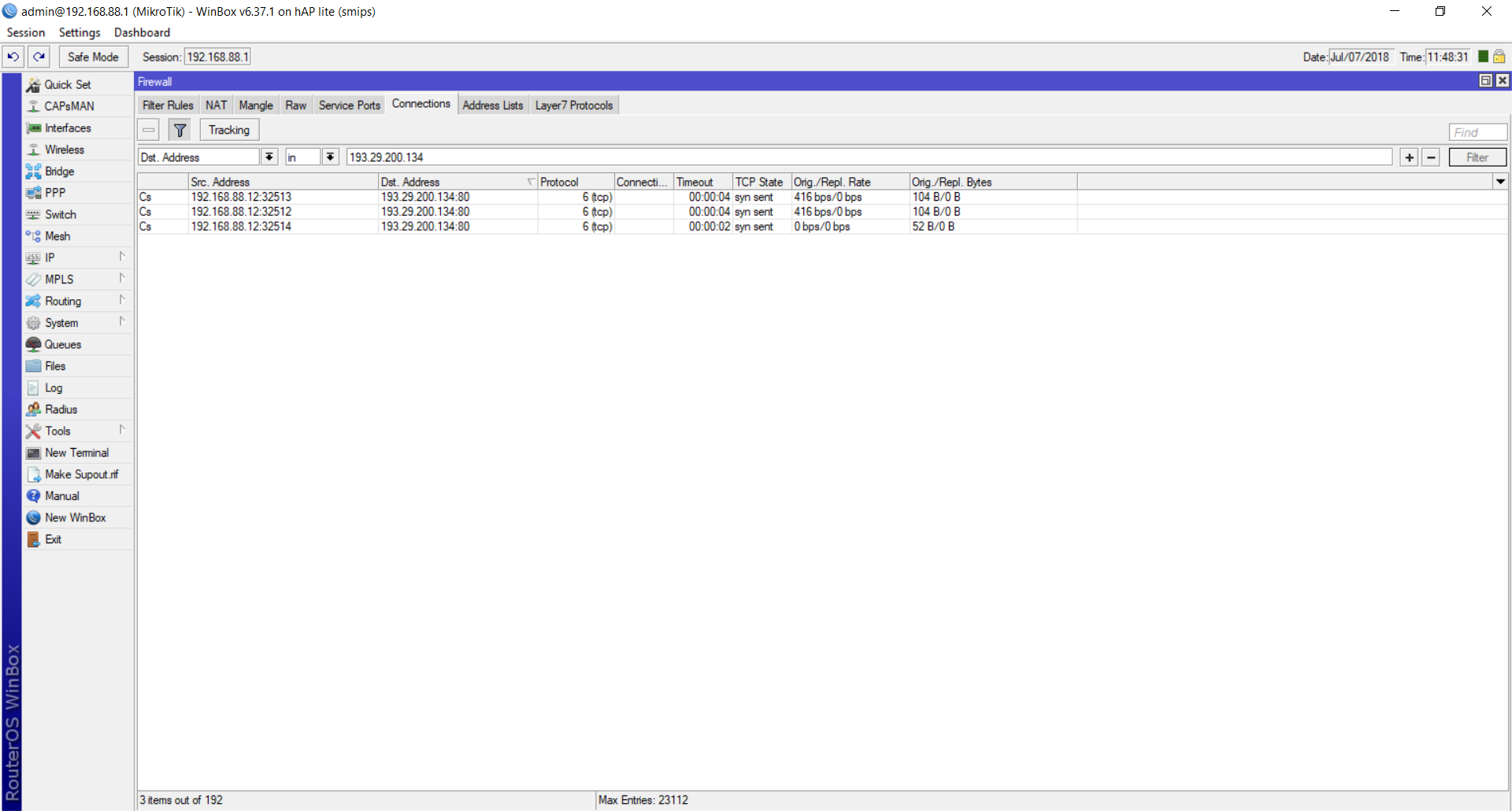Image resolution: width=1512 pixels, height=811 pixels.
Task: Click the Tracking button
Action: click(x=229, y=130)
